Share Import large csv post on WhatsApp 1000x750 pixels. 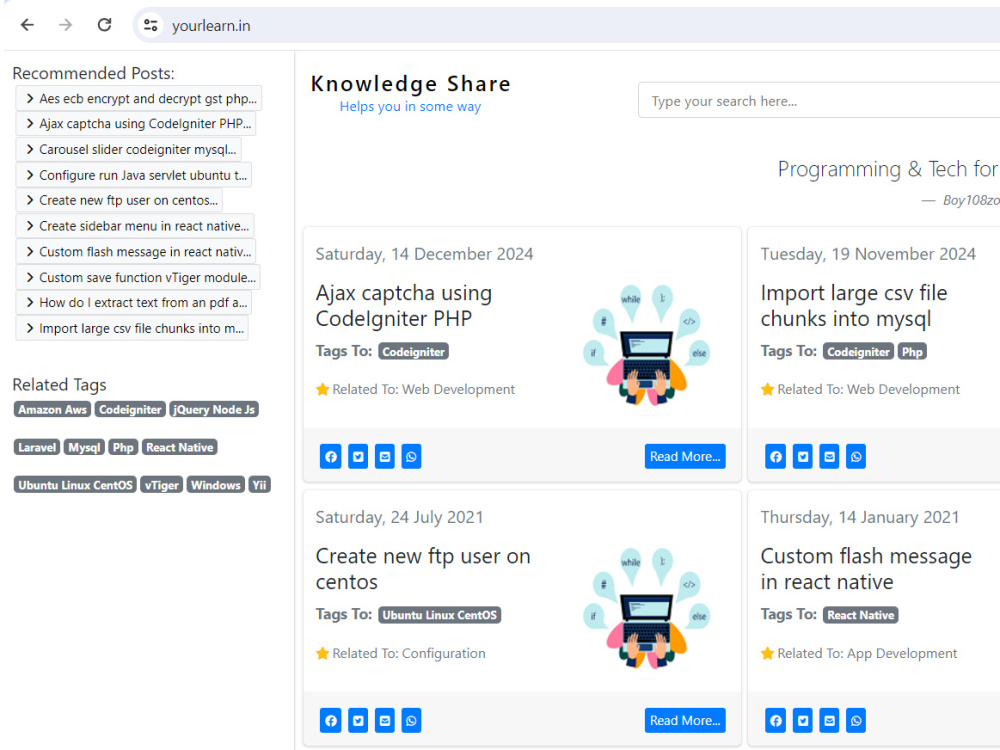856,457
